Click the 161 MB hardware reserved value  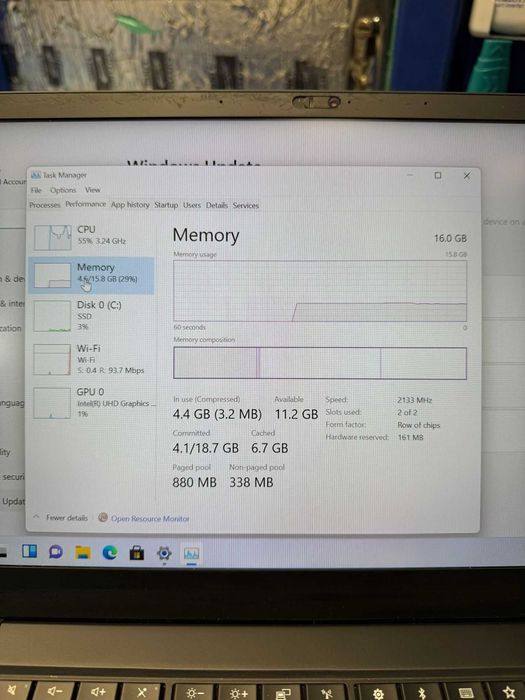click(x=410, y=438)
